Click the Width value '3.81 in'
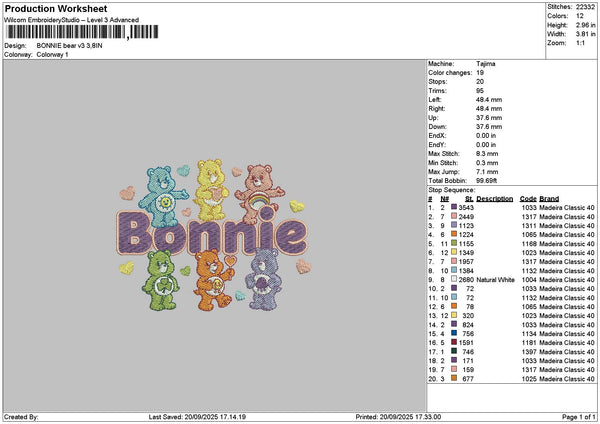Image resolution: width=600 pixels, height=424 pixels. tap(585, 34)
